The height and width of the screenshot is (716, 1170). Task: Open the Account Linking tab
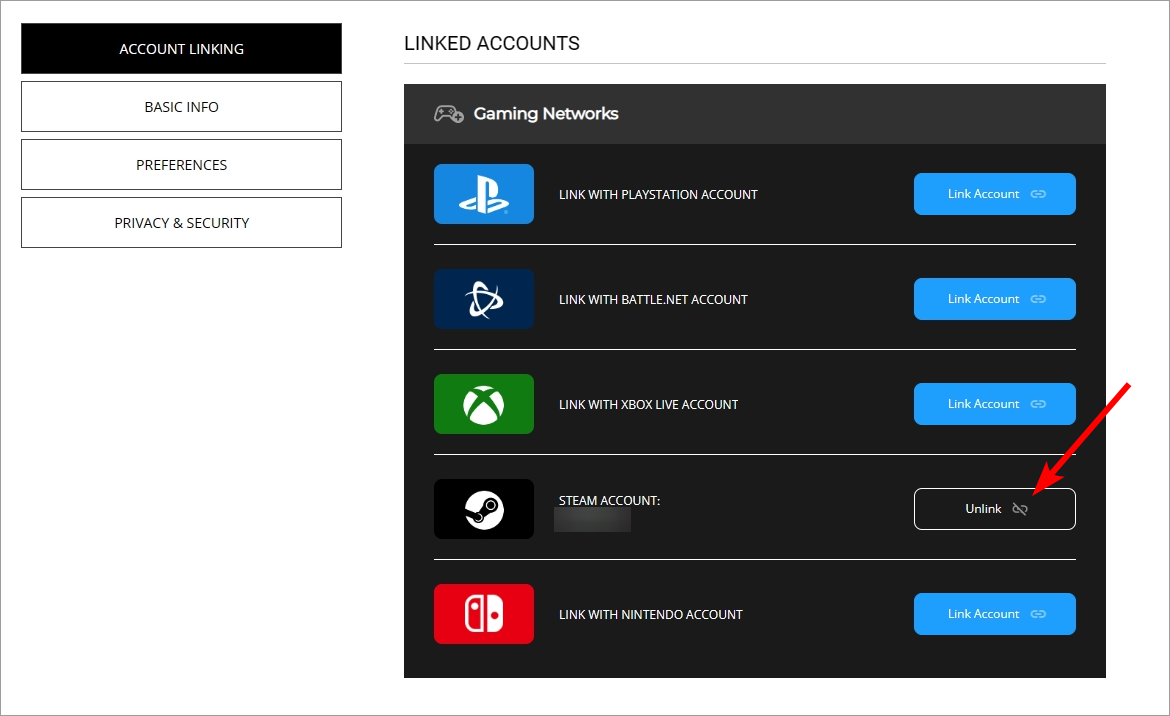(x=181, y=48)
